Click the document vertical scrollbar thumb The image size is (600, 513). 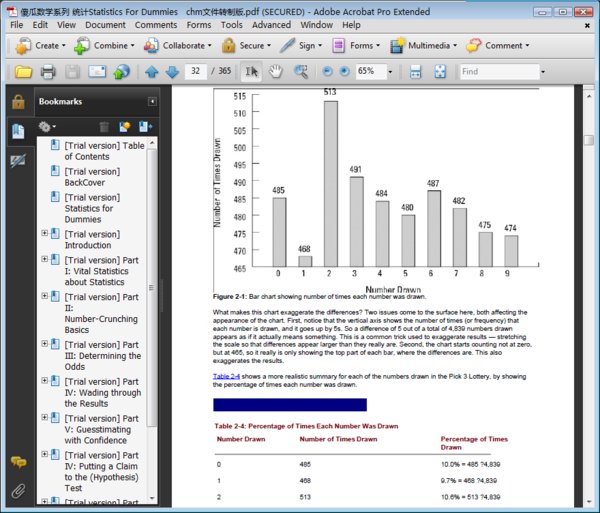point(589,140)
